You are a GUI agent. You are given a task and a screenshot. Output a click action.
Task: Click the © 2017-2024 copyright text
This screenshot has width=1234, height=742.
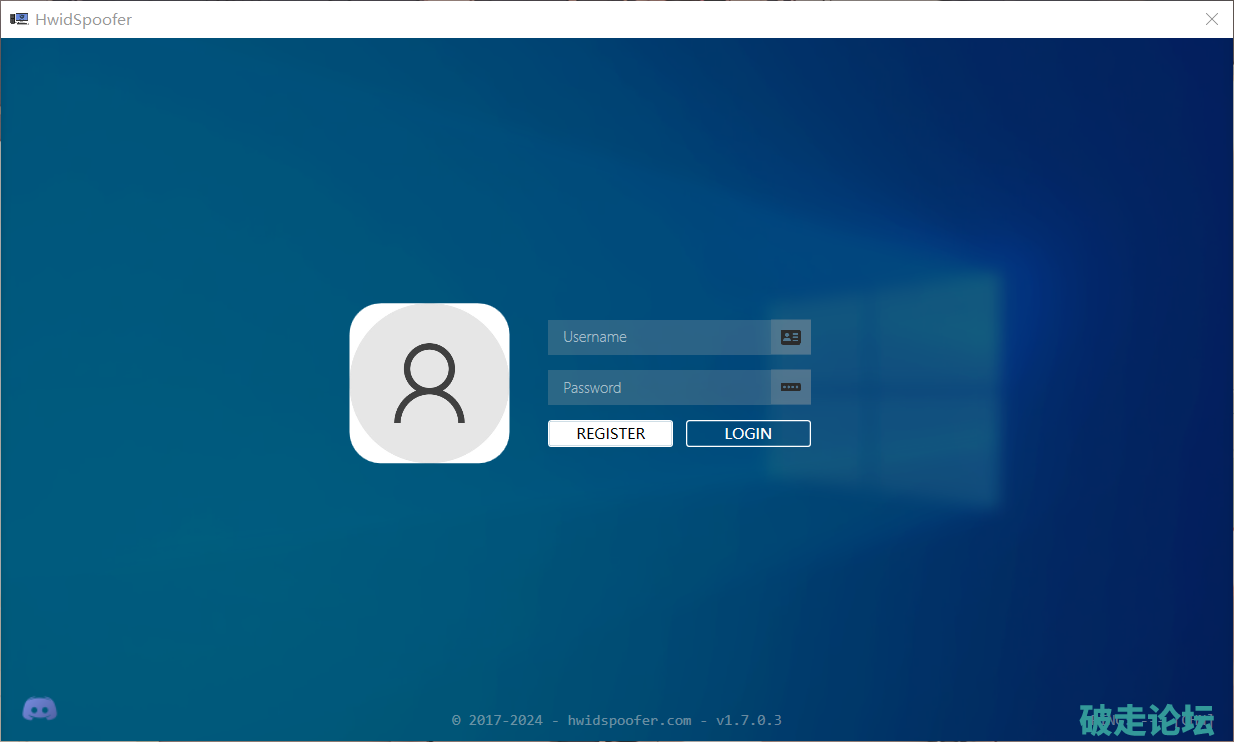coord(497,720)
